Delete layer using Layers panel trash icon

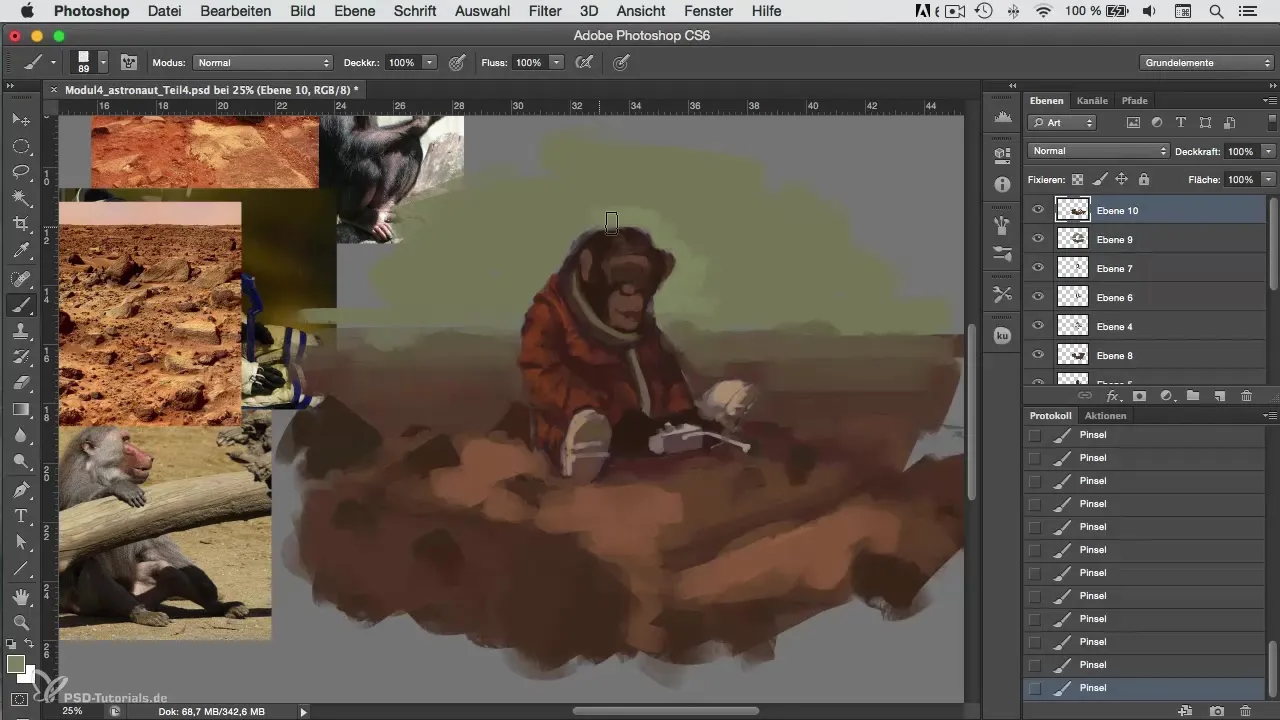(x=1246, y=396)
